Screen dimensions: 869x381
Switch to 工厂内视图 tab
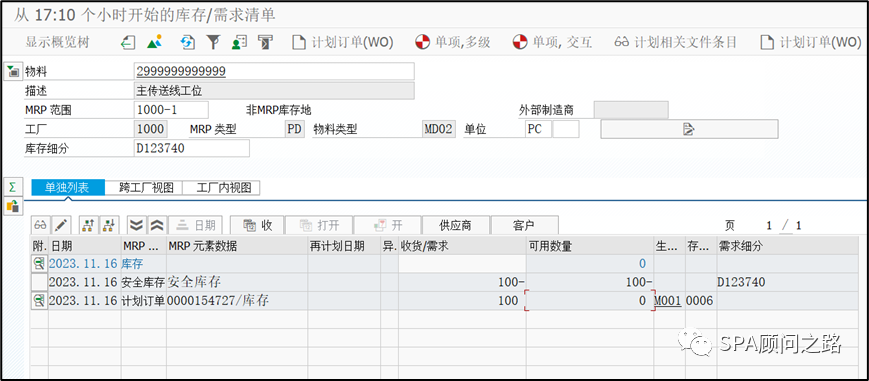coord(221,187)
